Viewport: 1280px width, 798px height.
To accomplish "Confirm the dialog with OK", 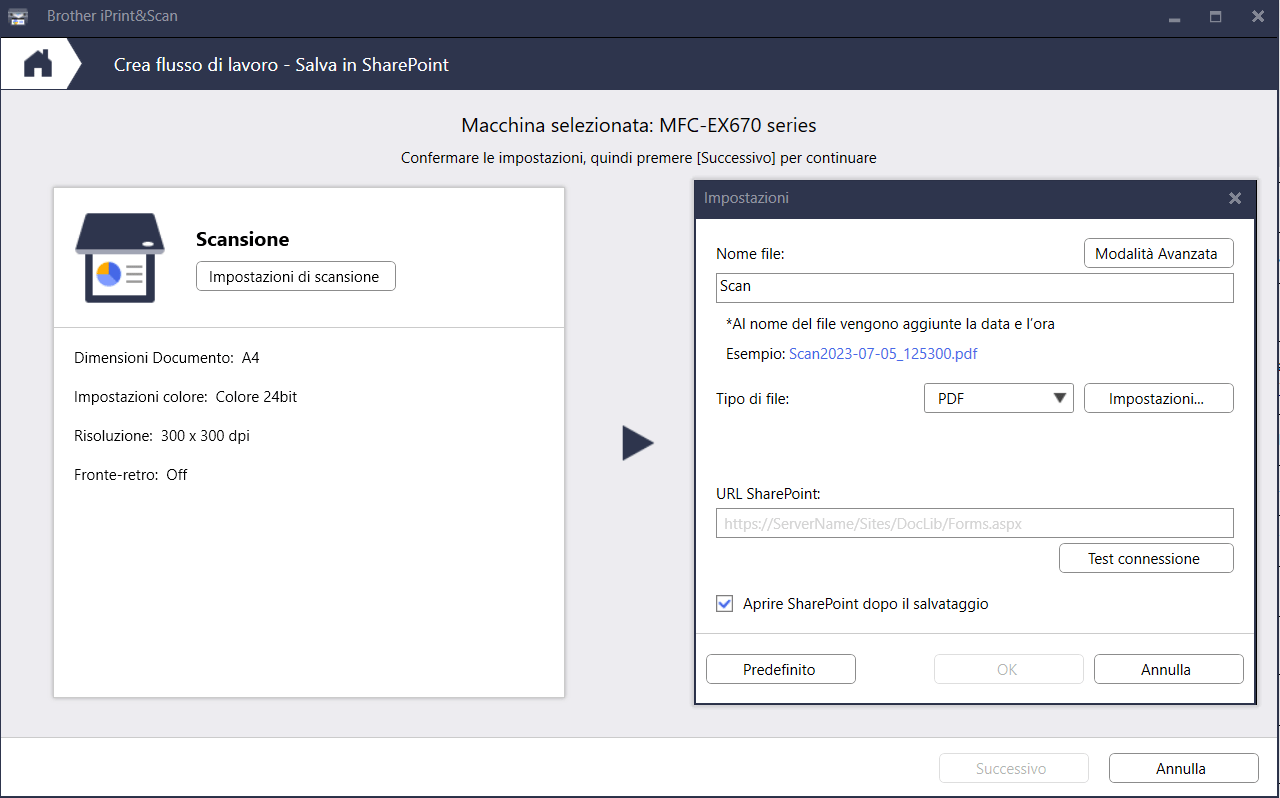I will click(1008, 669).
